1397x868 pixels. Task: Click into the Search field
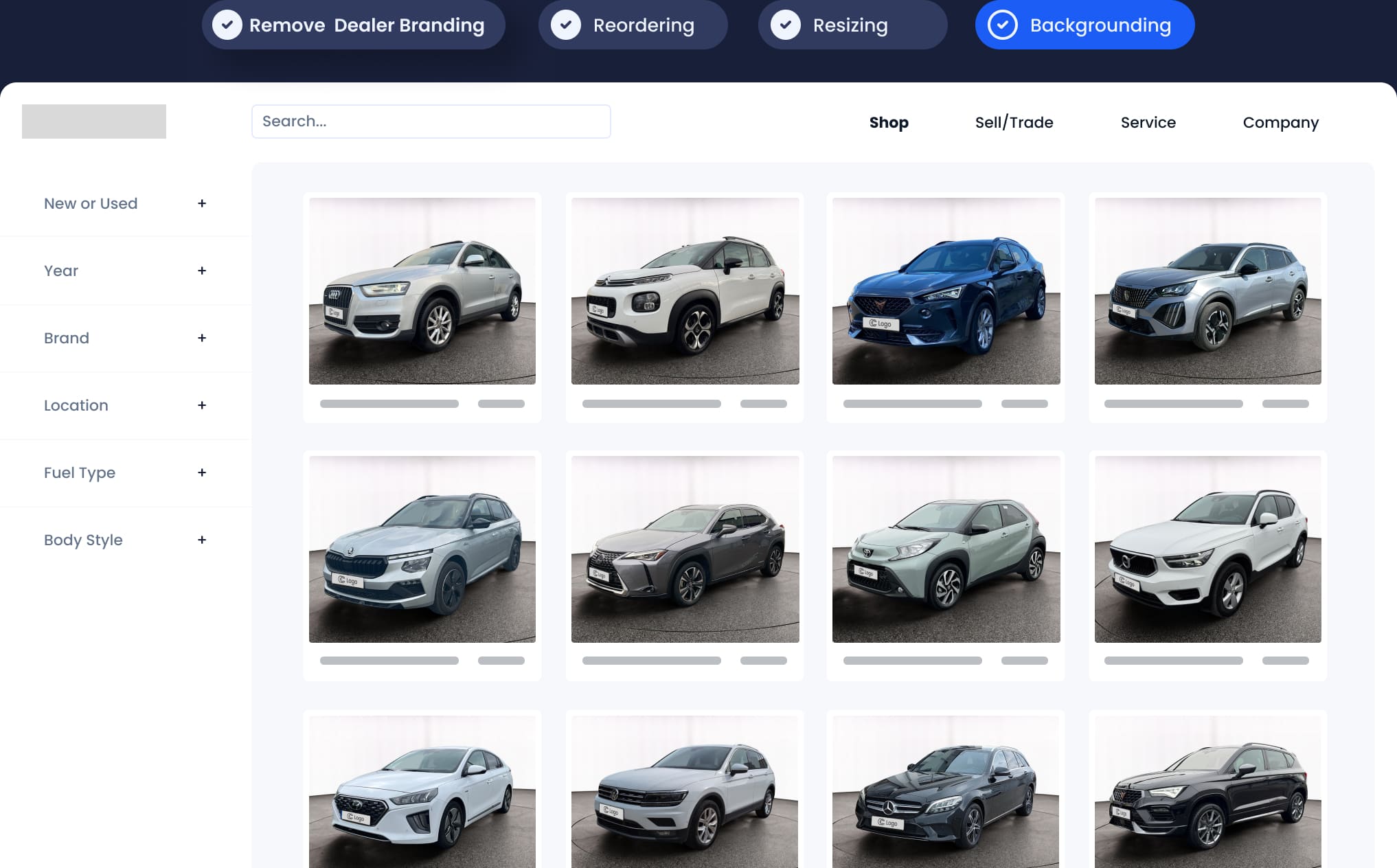click(431, 122)
